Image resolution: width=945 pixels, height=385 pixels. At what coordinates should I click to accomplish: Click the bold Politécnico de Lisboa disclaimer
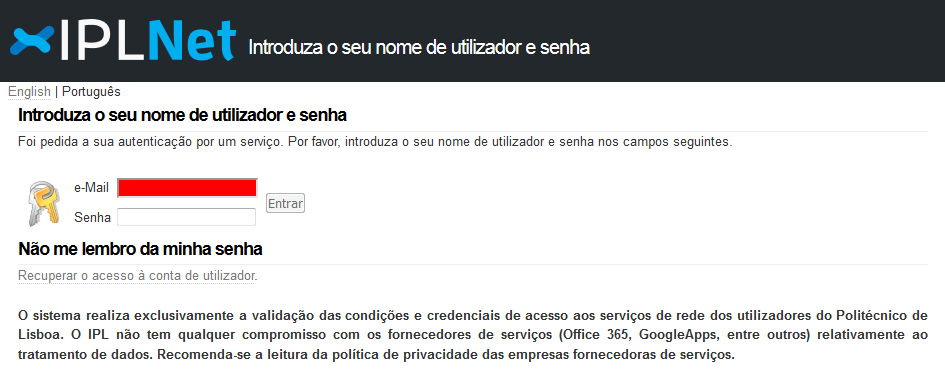(x=472, y=335)
